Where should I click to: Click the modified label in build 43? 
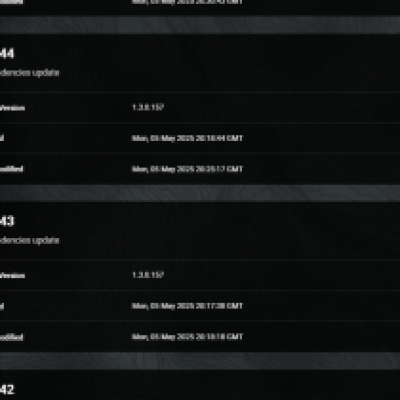click(x=11, y=337)
